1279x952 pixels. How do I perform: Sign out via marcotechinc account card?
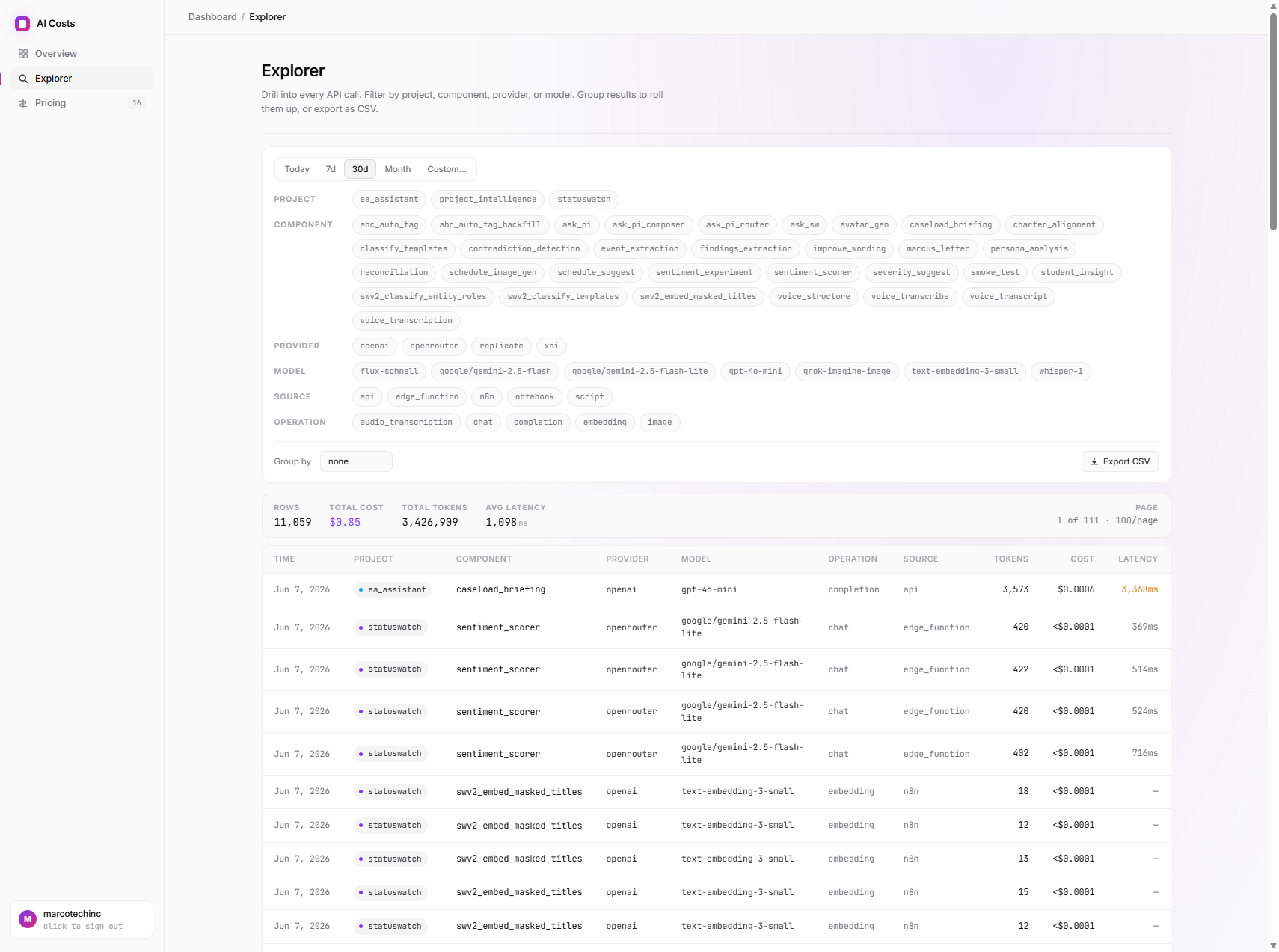pyautogui.click(x=82, y=919)
